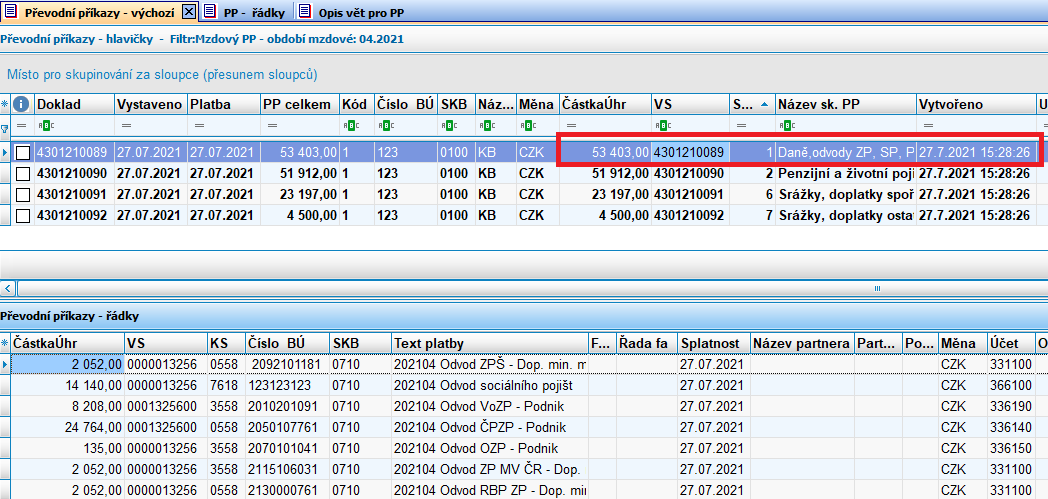Select VS cell 4301210091
Screen dimensions: 1048x499
click(x=690, y=194)
